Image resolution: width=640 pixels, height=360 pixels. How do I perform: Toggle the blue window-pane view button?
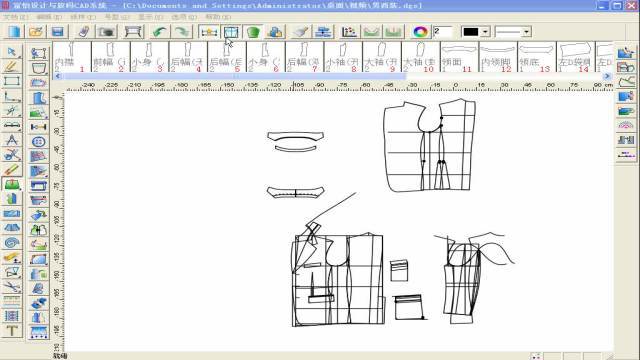(x=231, y=32)
